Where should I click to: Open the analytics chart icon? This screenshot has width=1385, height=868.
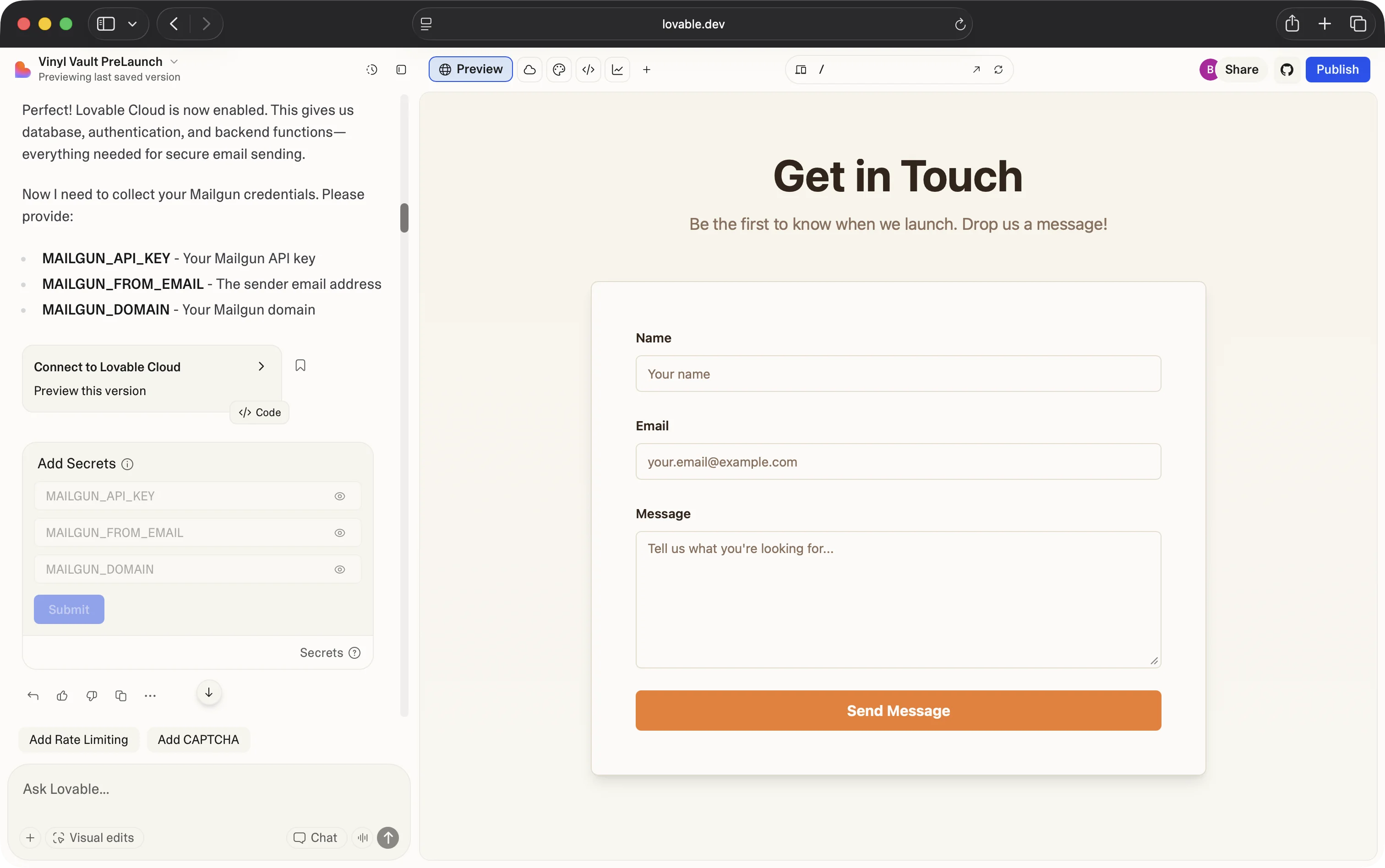pyautogui.click(x=617, y=70)
